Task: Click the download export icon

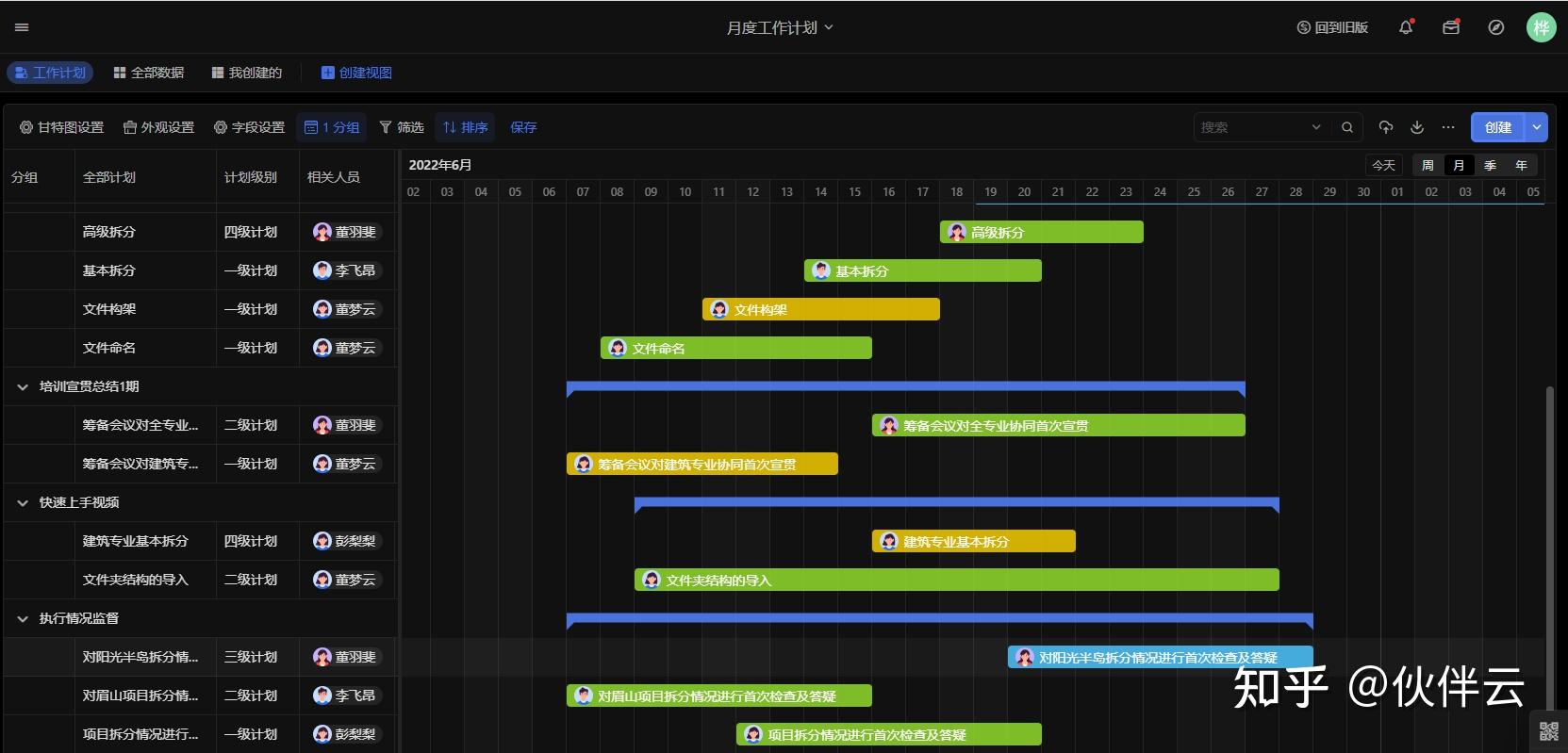Action: tap(1416, 127)
